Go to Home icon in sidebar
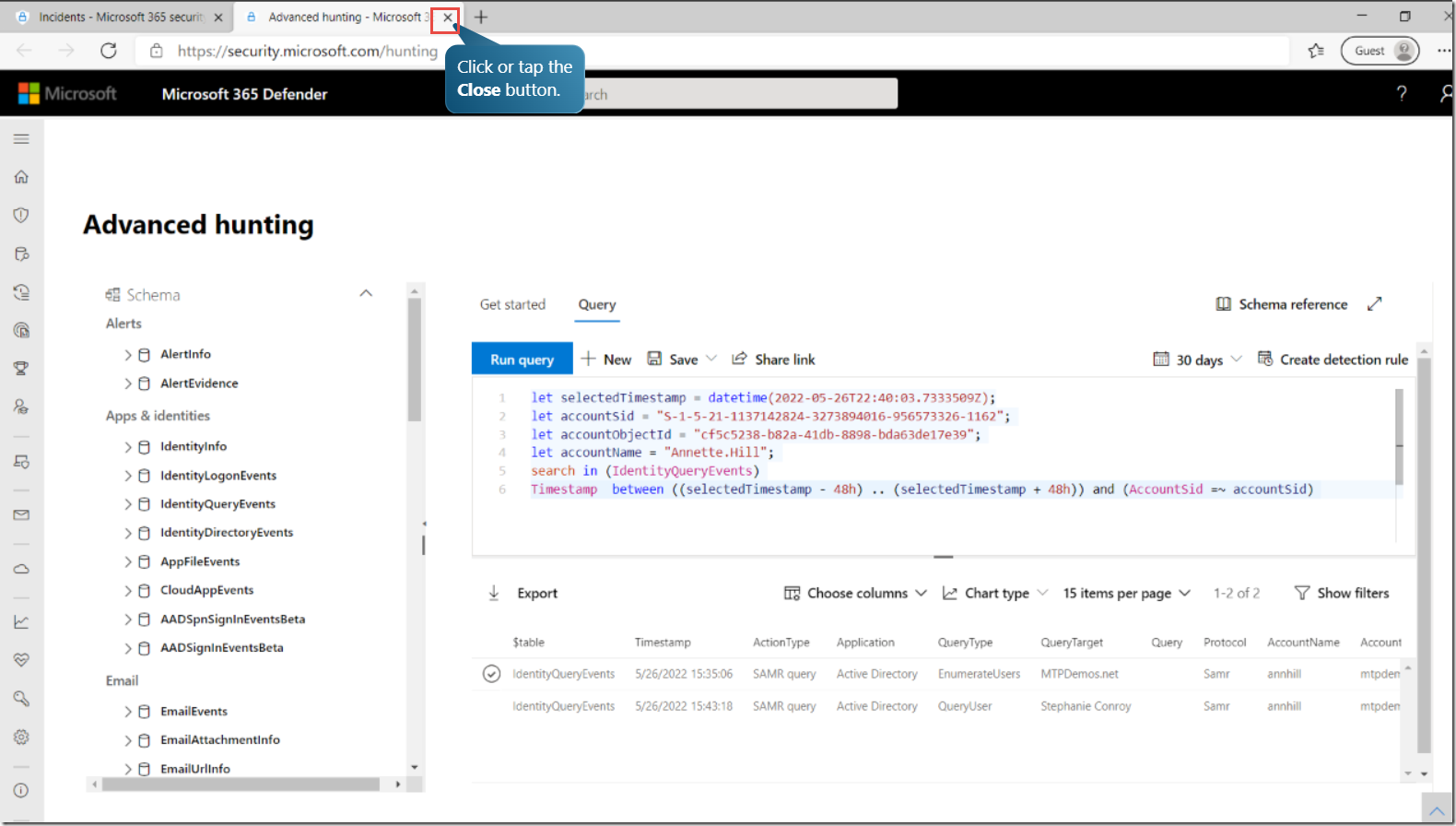 click(x=21, y=177)
